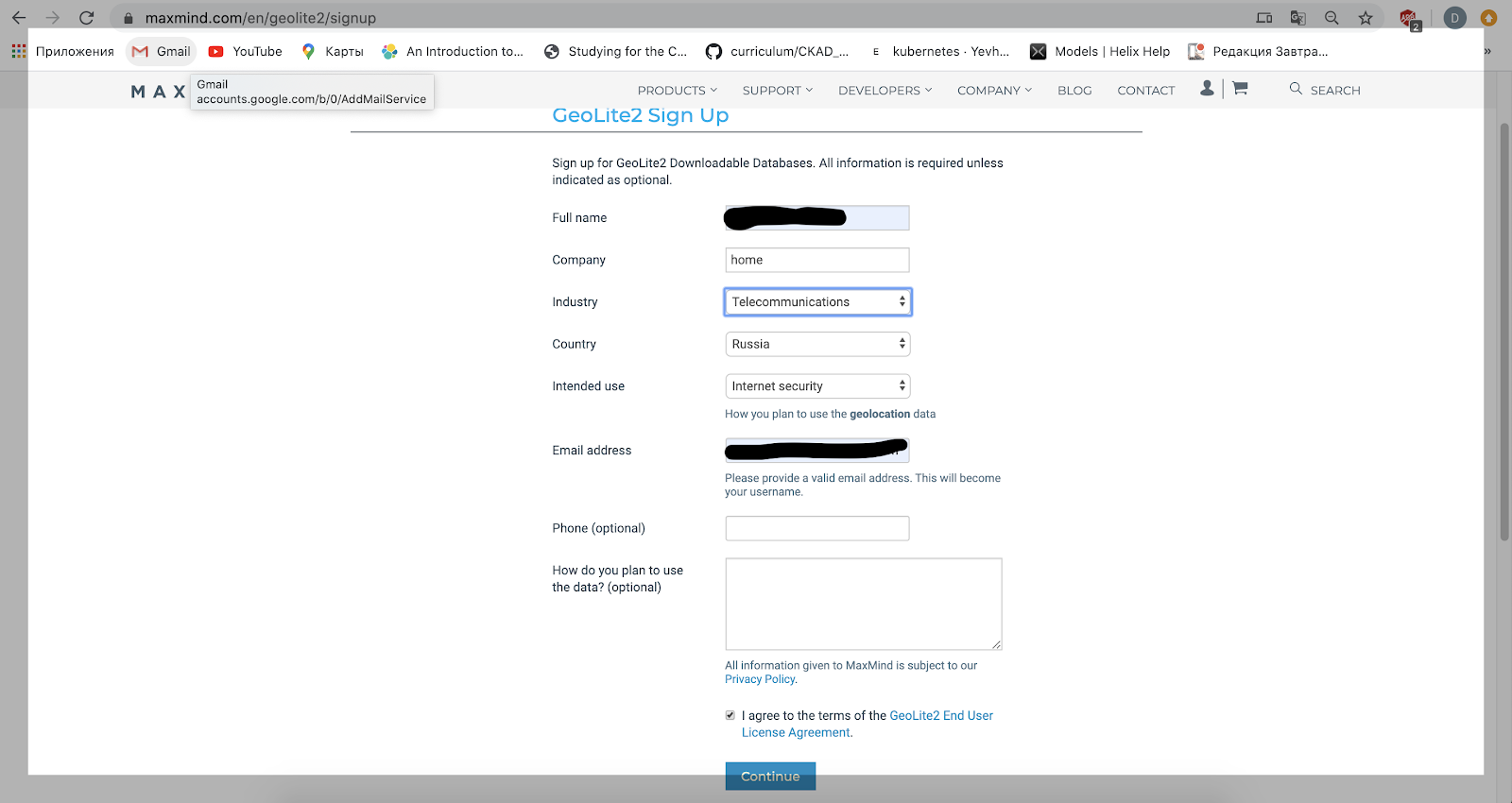Expand the Intended use dropdown
The width and height of the screenshot is (1512, 803).
[817, 386]
